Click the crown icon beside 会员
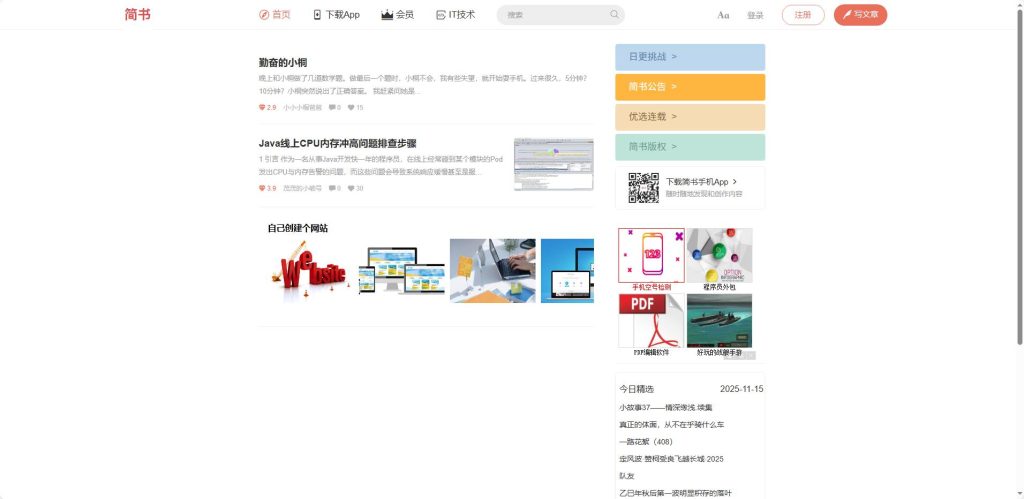The image size is (1024, 499). (x=387, y=15)
